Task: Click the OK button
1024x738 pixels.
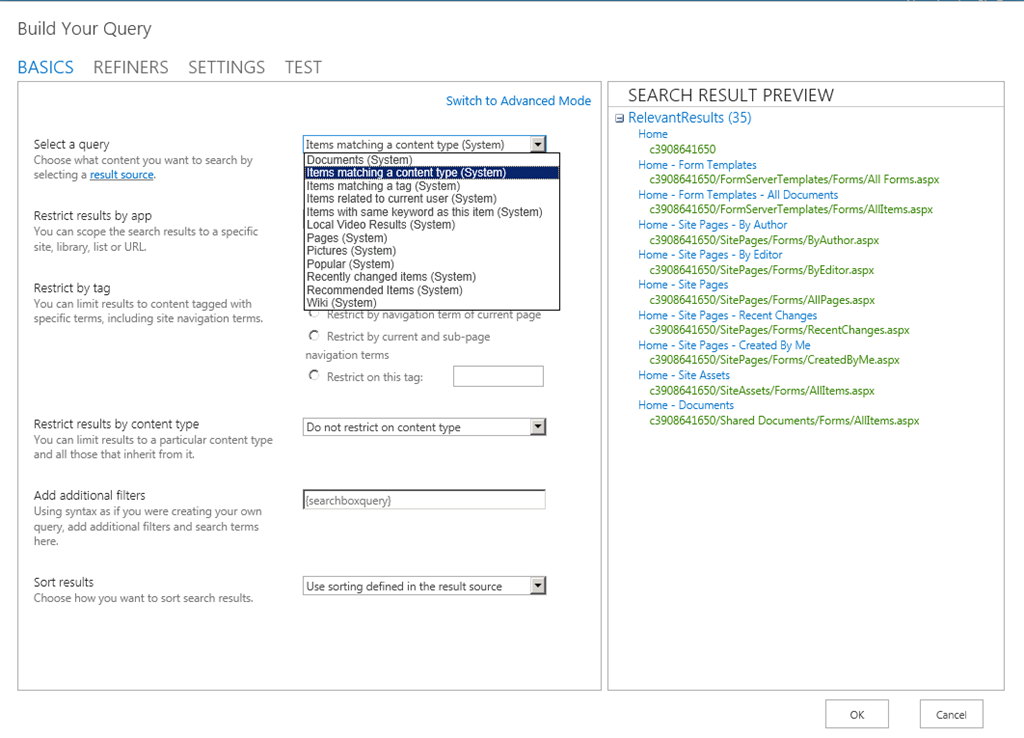Action: tap(857, 714)
